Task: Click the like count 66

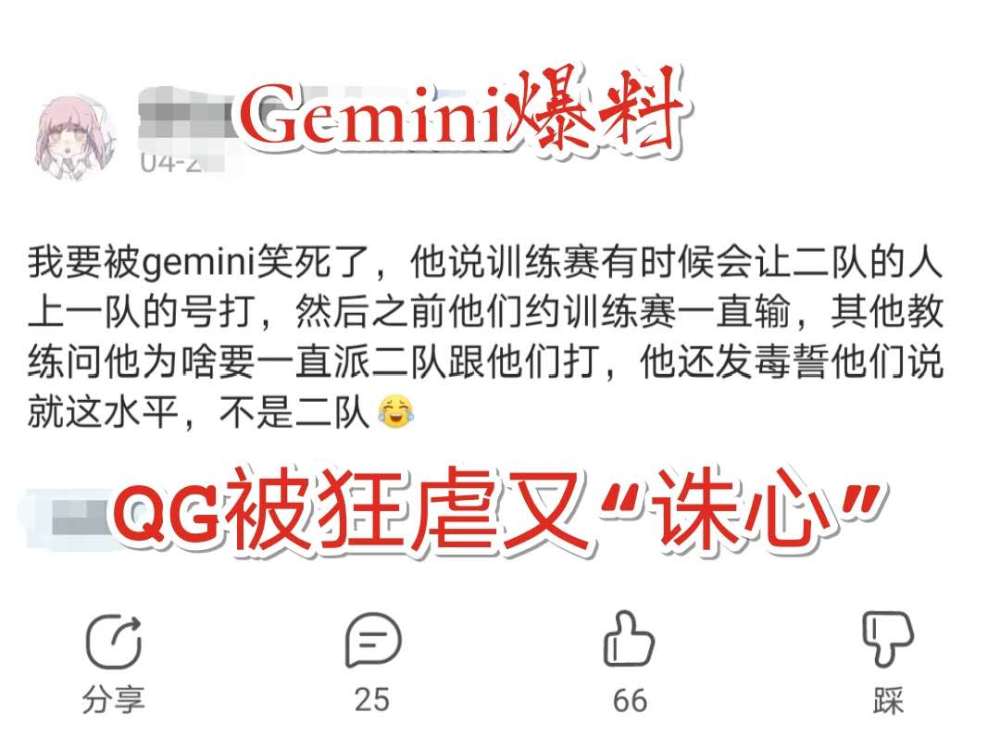Action: (630, 700)
